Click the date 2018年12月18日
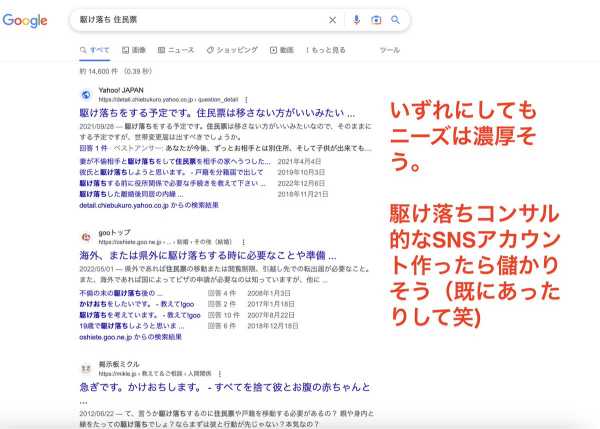The width and height of the screenshot is (600, 429). point(273,326)
